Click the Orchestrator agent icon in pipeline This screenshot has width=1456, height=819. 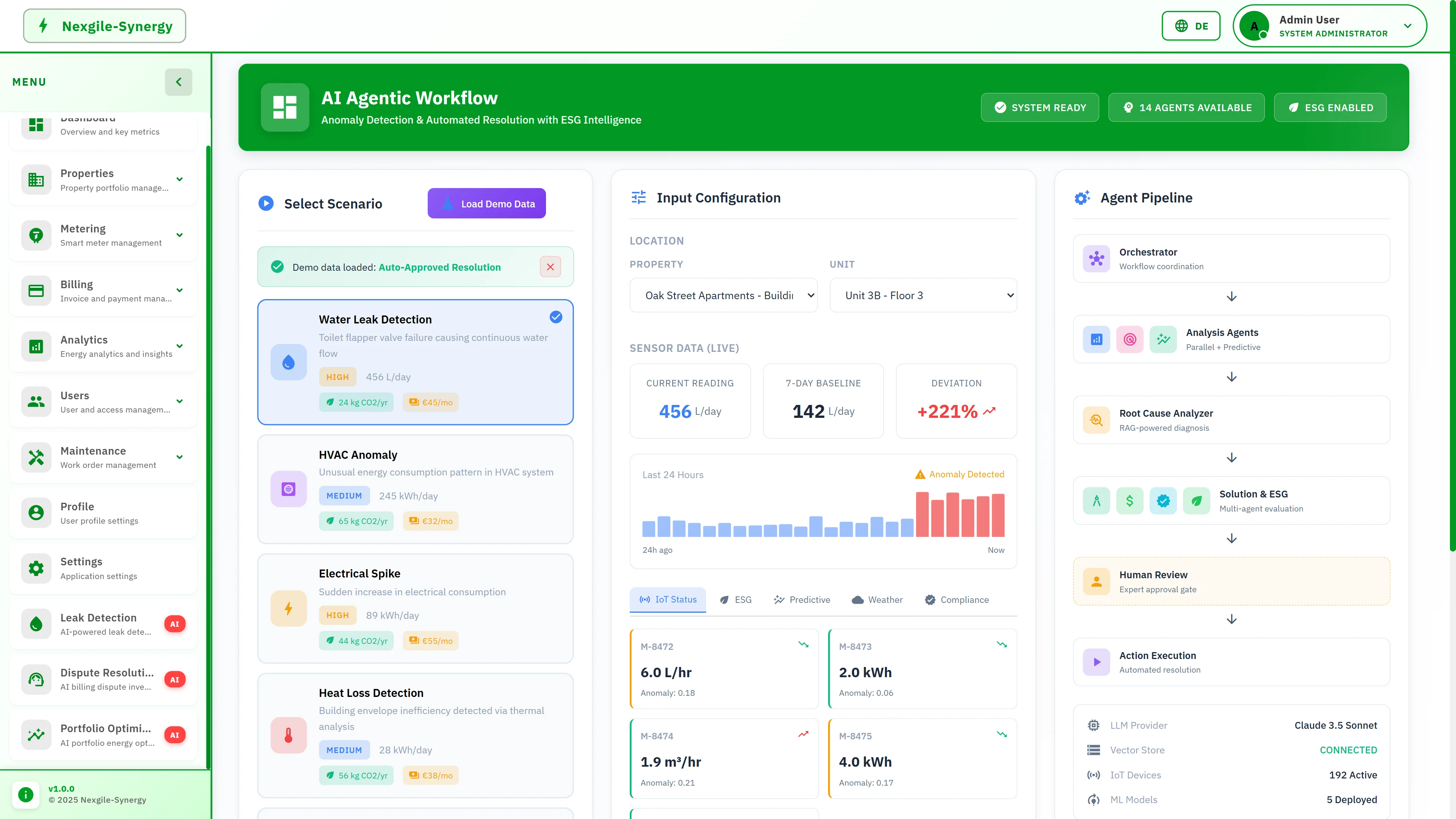click(x=1096, y=259)
